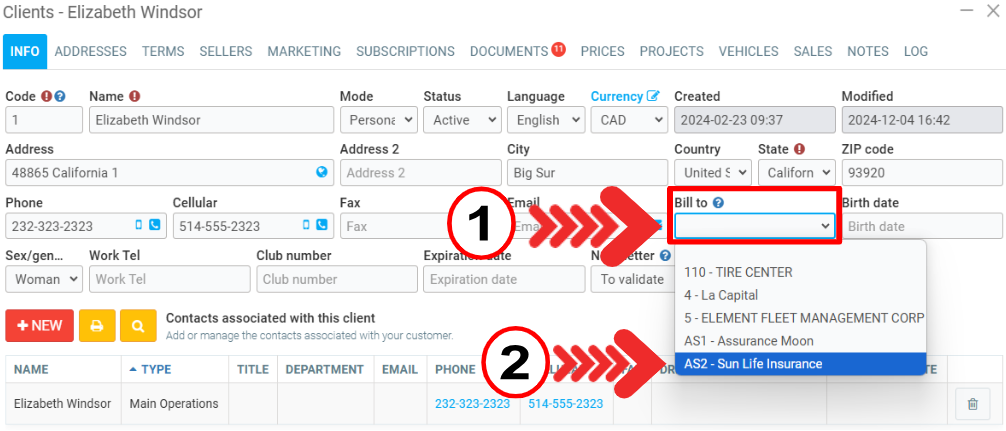The width and height of the screenshot is (1006, 431).
Task: Click the yellow search contacts button
Action: click(x=138, y=326)
